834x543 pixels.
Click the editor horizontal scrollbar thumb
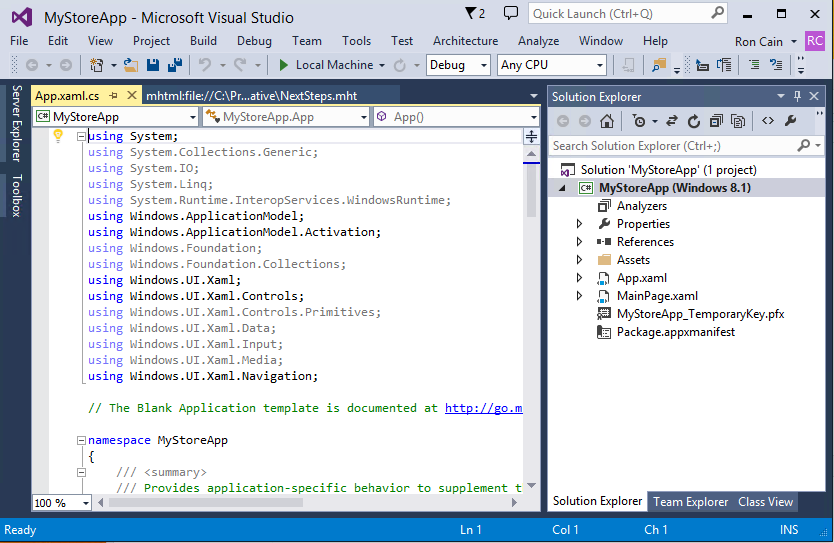[206, 502]
